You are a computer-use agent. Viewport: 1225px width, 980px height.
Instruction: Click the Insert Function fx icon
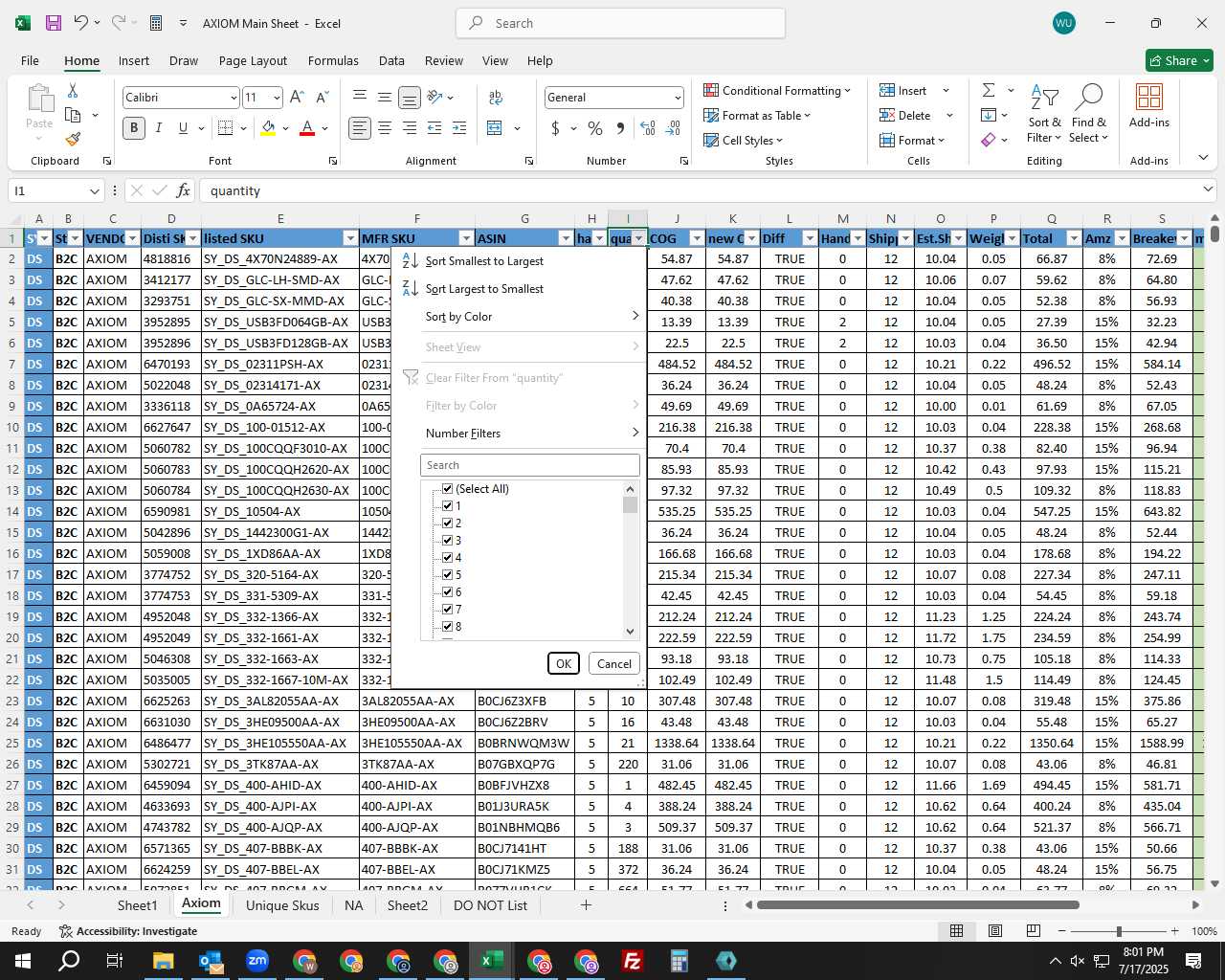[x=184, y=190]
